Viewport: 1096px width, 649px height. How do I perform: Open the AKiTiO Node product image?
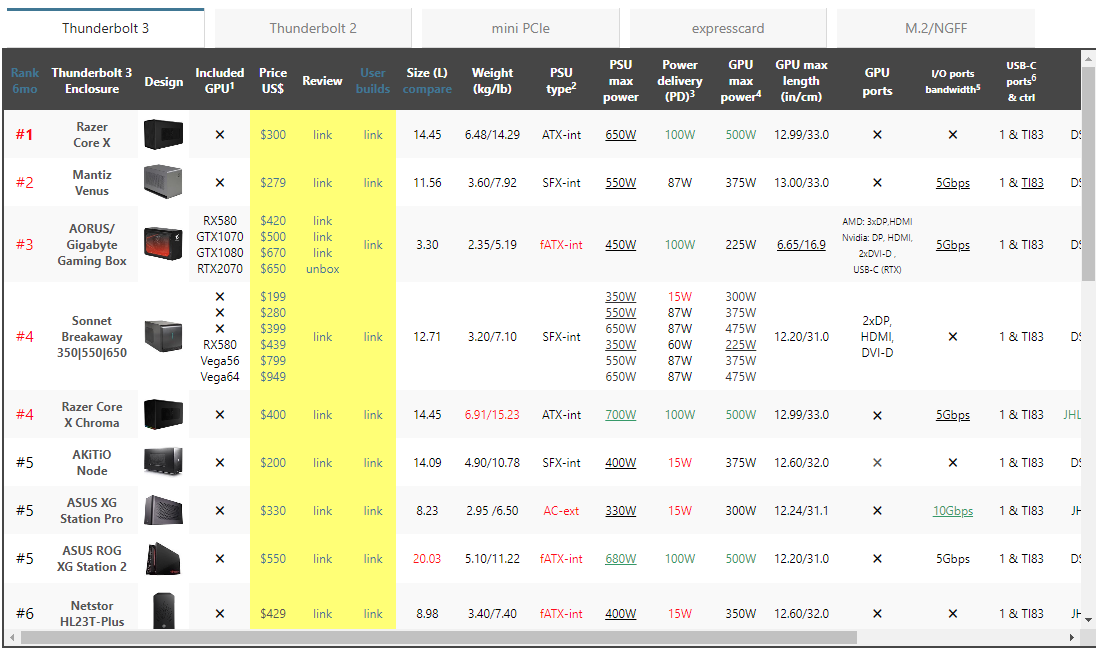[163, 462]
